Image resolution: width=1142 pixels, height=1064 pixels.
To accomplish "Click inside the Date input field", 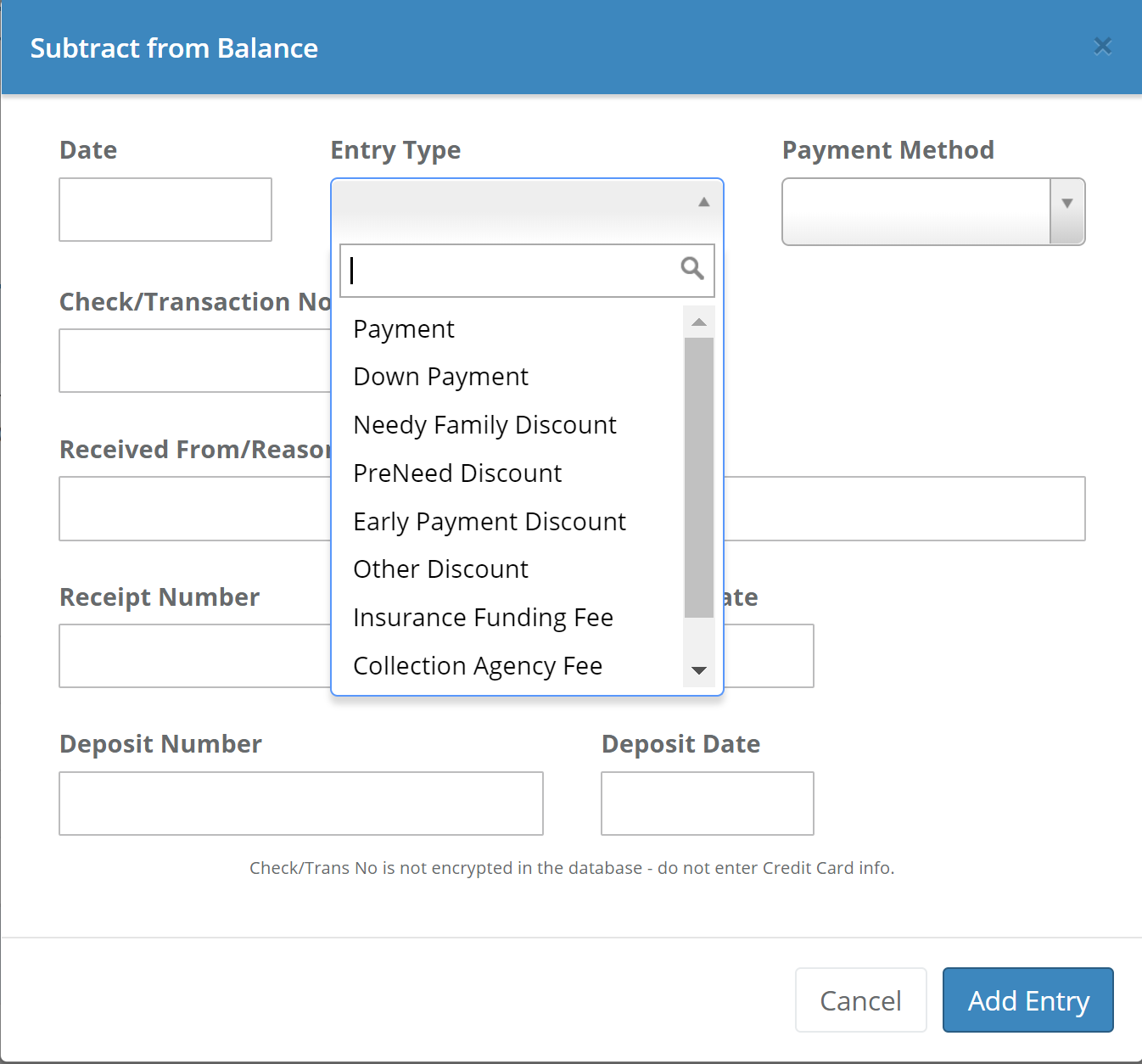I will (x=165, y=210).
